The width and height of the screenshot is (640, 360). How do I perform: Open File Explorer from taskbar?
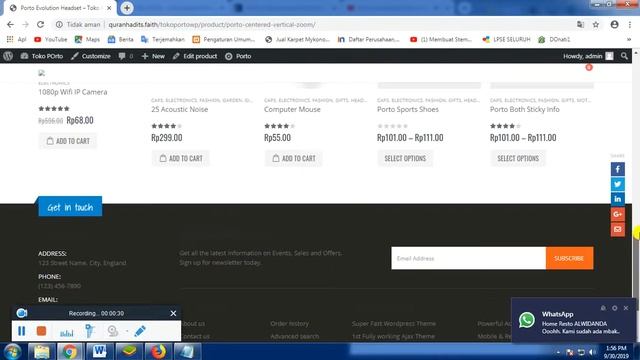tap(42, 351)
